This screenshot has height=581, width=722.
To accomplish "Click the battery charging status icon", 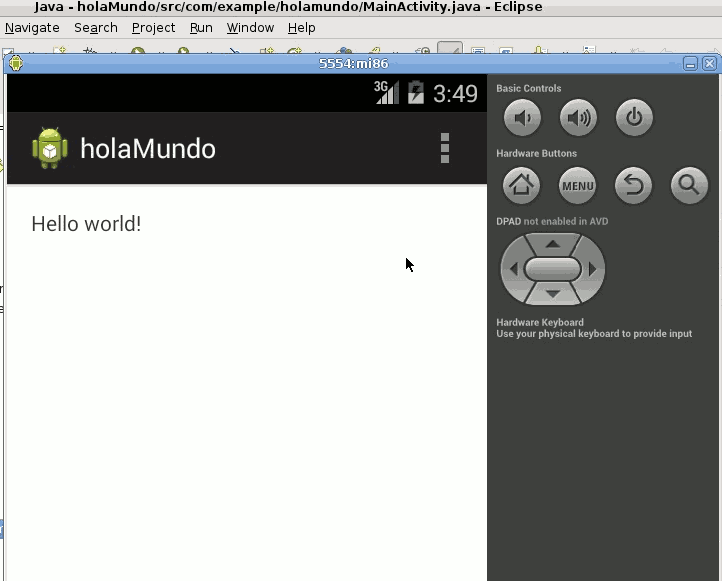I will (416, 93).
